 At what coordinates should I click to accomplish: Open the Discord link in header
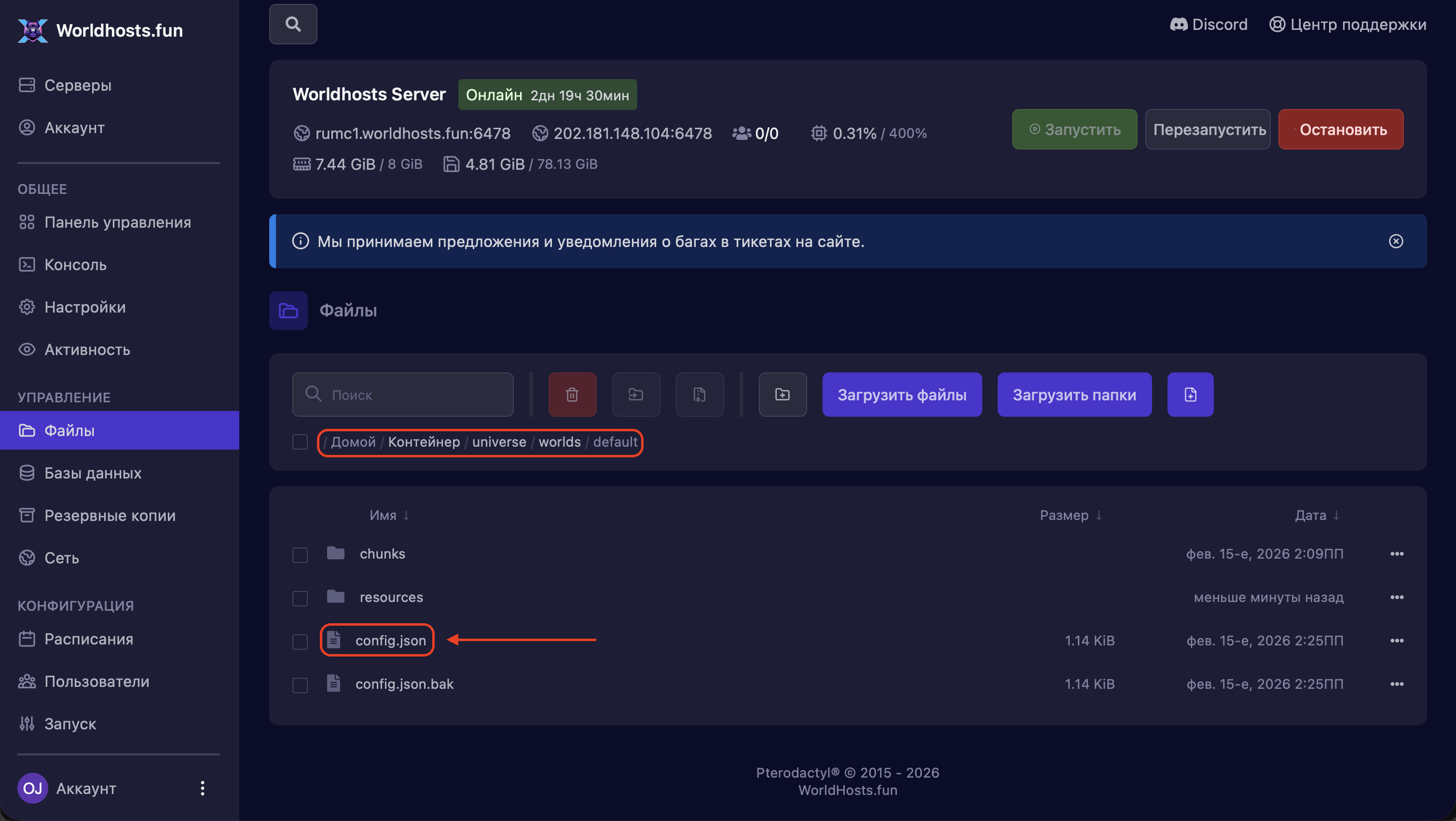click(x=1209, y=24)
